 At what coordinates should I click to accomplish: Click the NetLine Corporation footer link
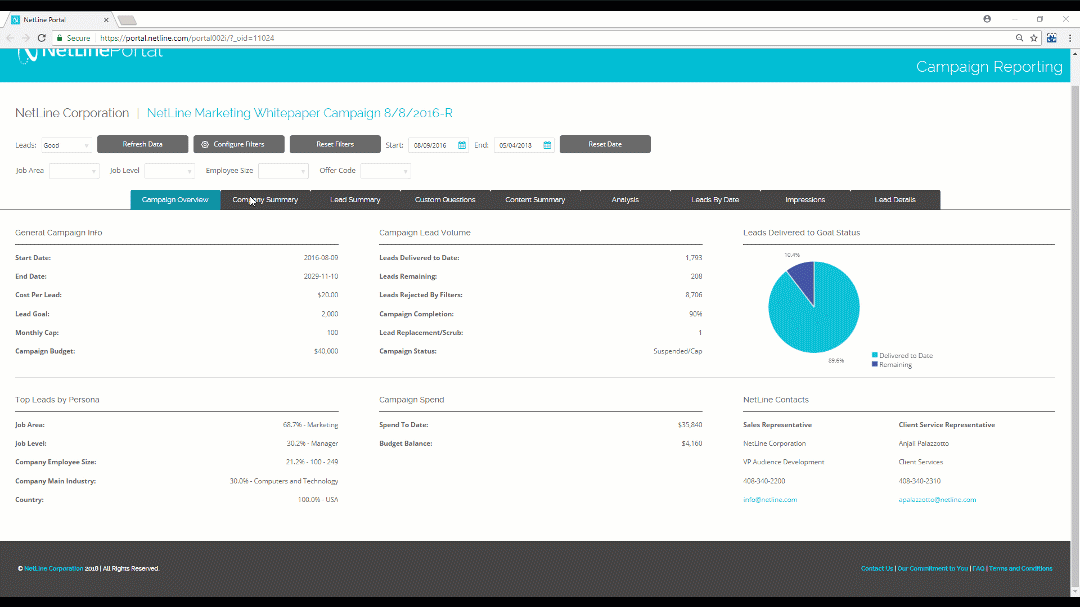(54, 568)
